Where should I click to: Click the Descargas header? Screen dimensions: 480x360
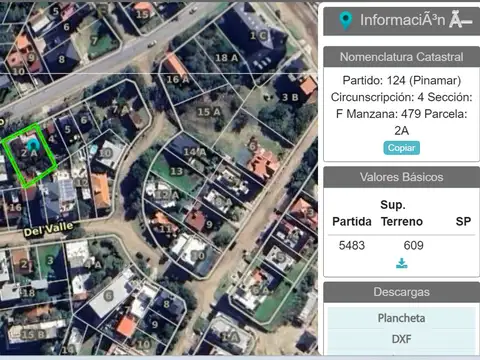pos(401,292)
